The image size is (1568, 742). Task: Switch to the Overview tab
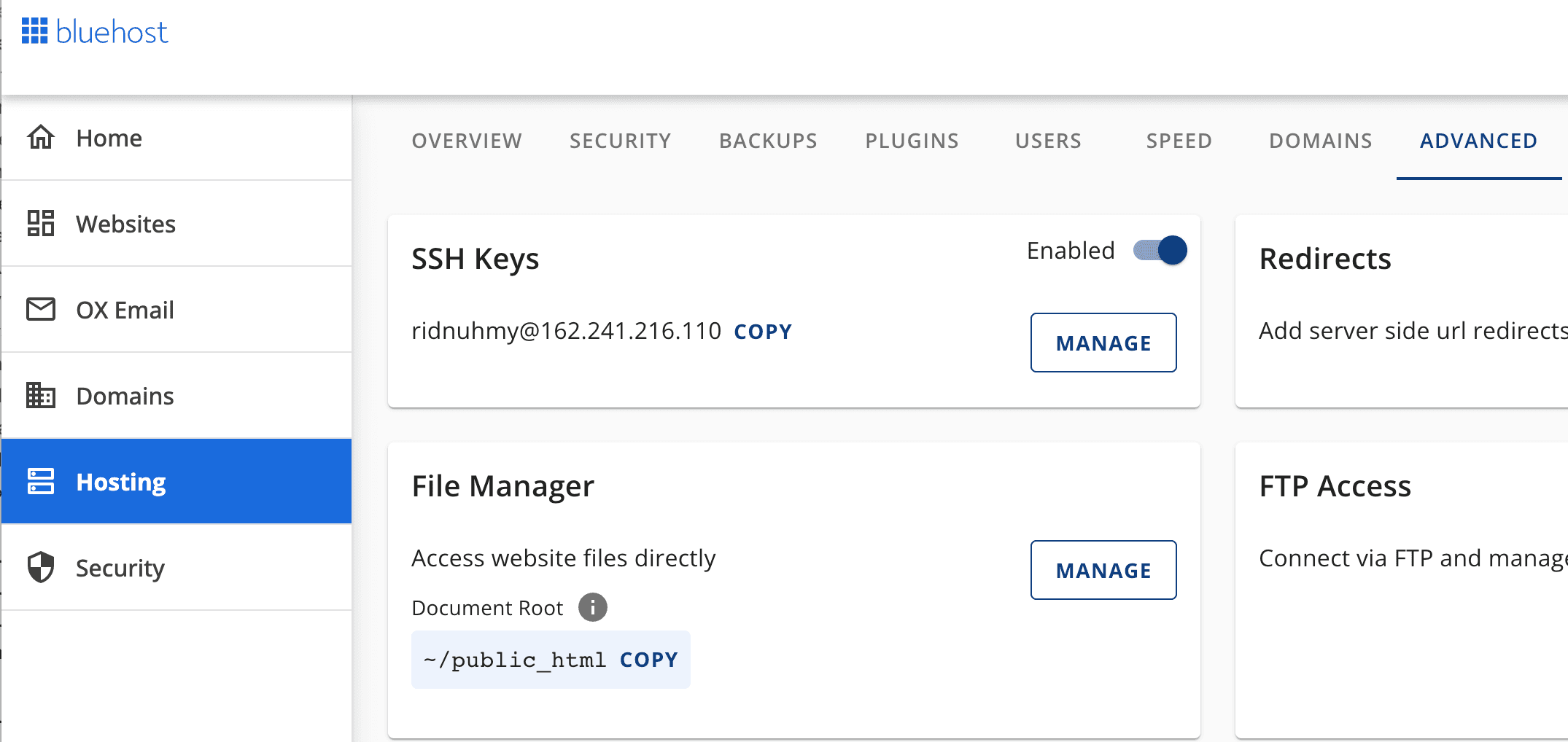[x=467, y=141]
